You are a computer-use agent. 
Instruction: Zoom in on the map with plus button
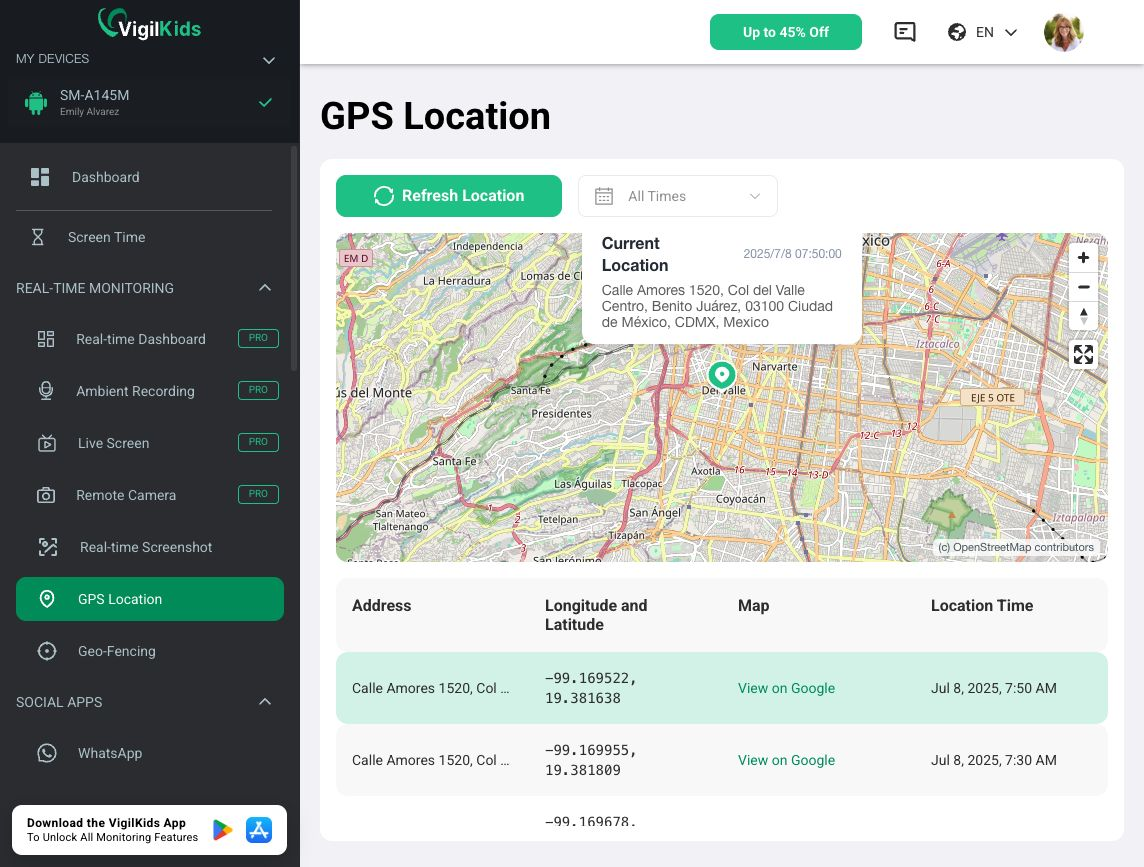coord(1083,258)
